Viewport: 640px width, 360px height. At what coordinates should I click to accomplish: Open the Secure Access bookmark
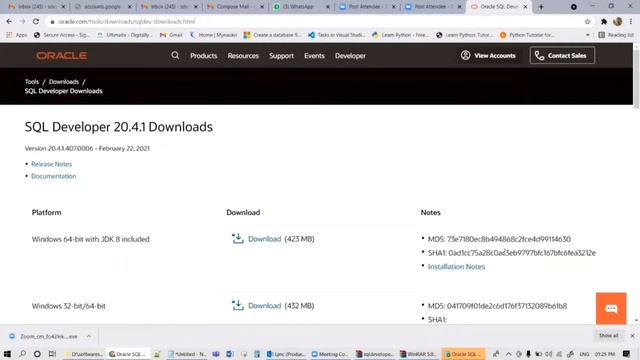pos(62,35)
